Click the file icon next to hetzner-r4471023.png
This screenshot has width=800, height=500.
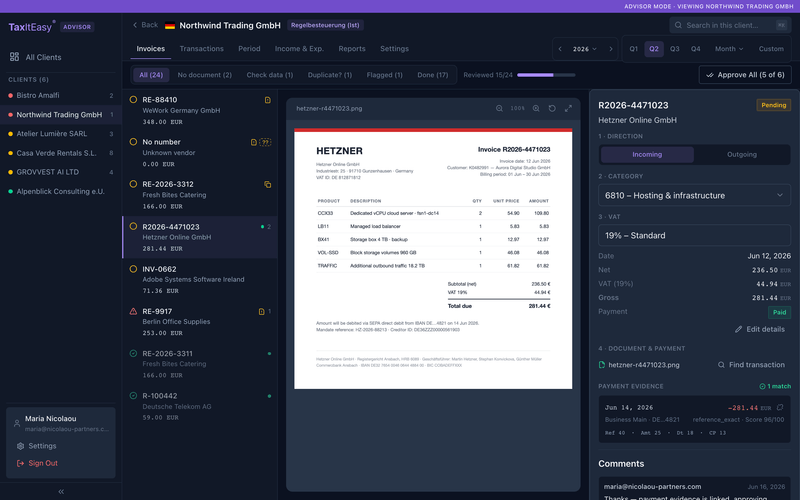click(602, 365)
